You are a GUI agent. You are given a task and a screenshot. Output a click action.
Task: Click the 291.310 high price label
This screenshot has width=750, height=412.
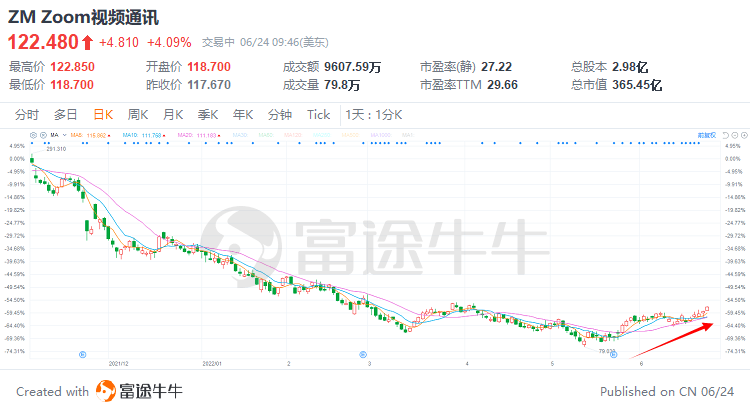tap(56, 149)
